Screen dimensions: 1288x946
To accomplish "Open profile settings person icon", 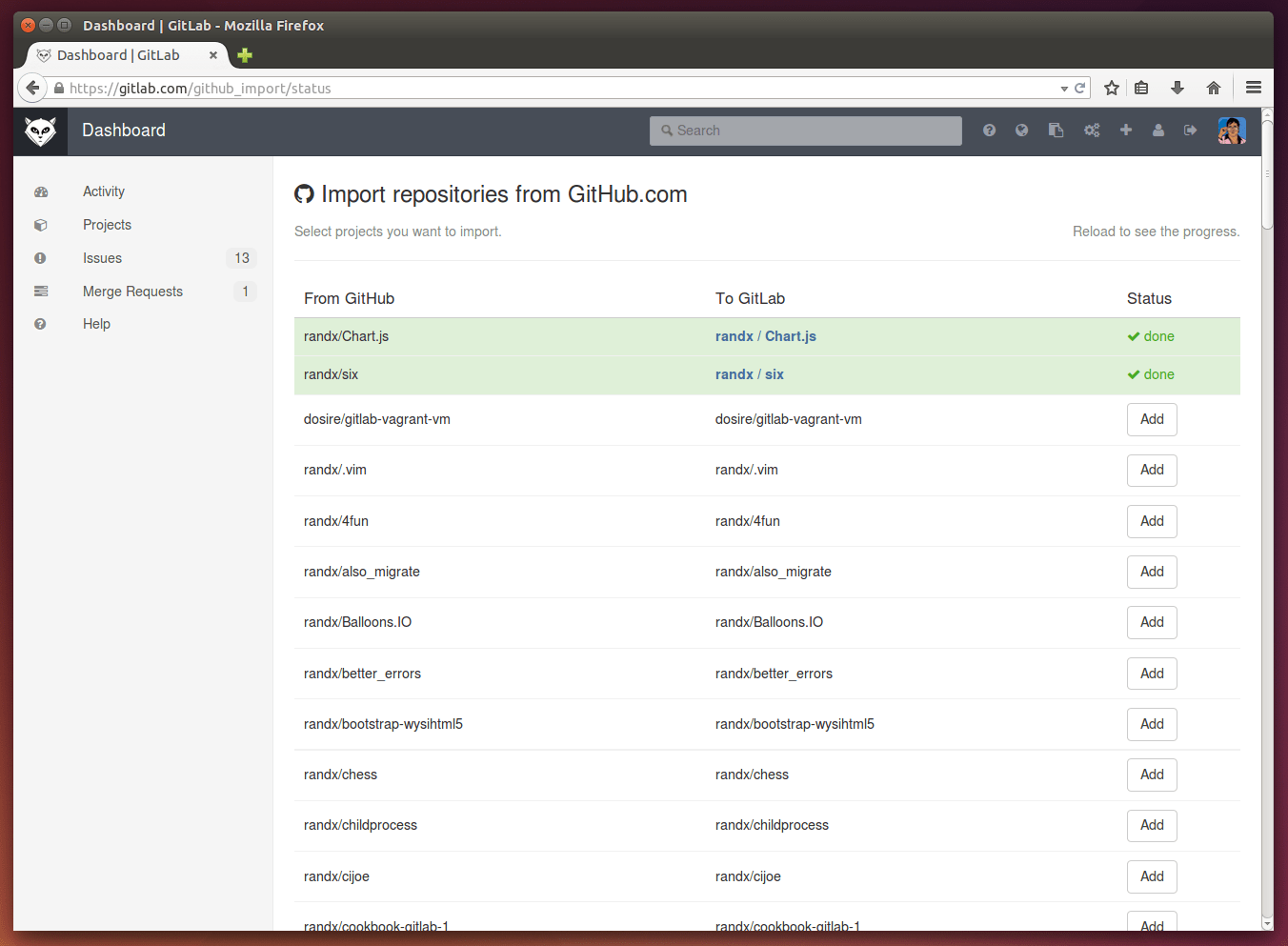I will [1158, 131].
